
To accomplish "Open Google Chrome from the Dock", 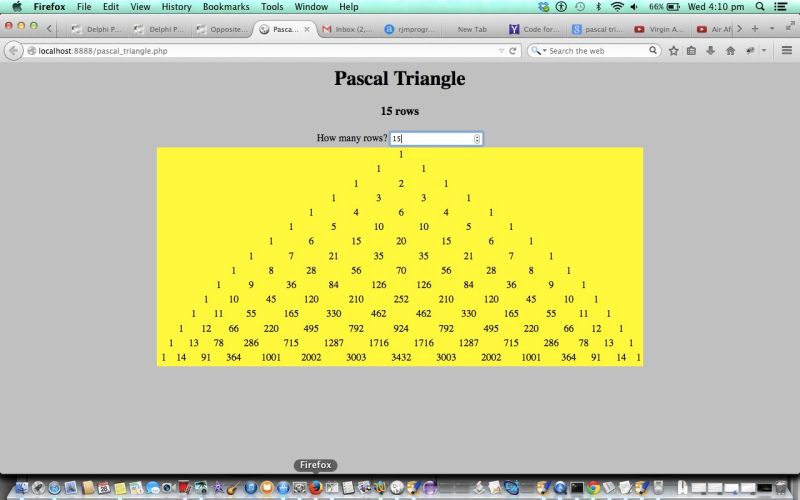I will 593,488.
